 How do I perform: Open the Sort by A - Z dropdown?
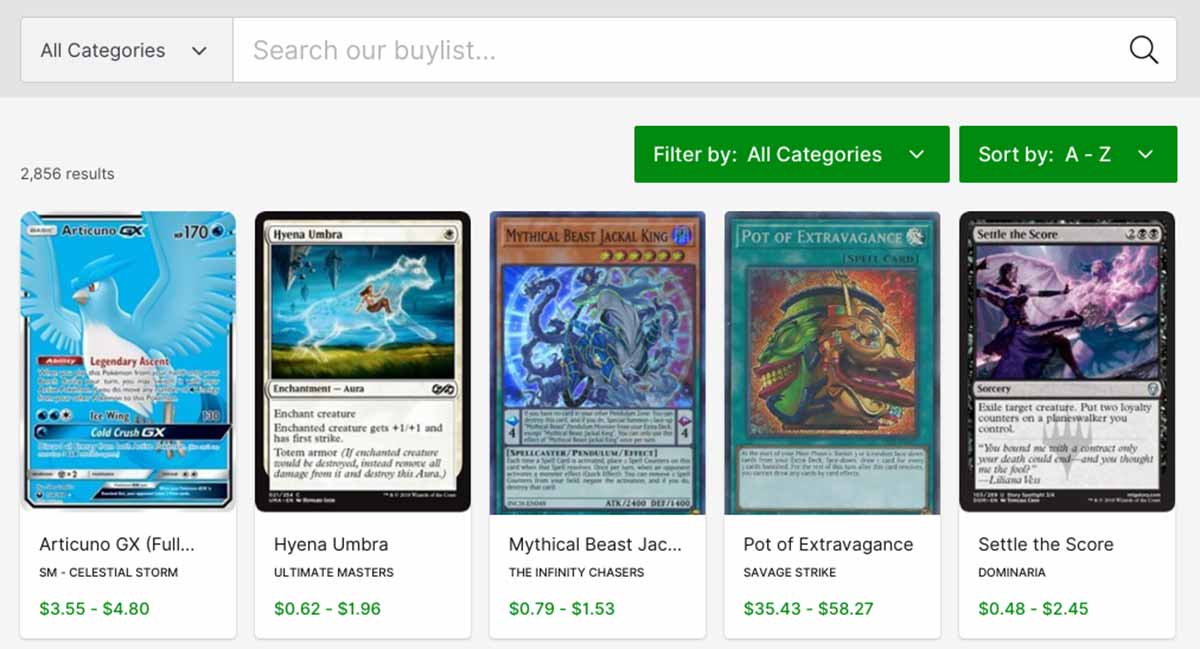1067,154
